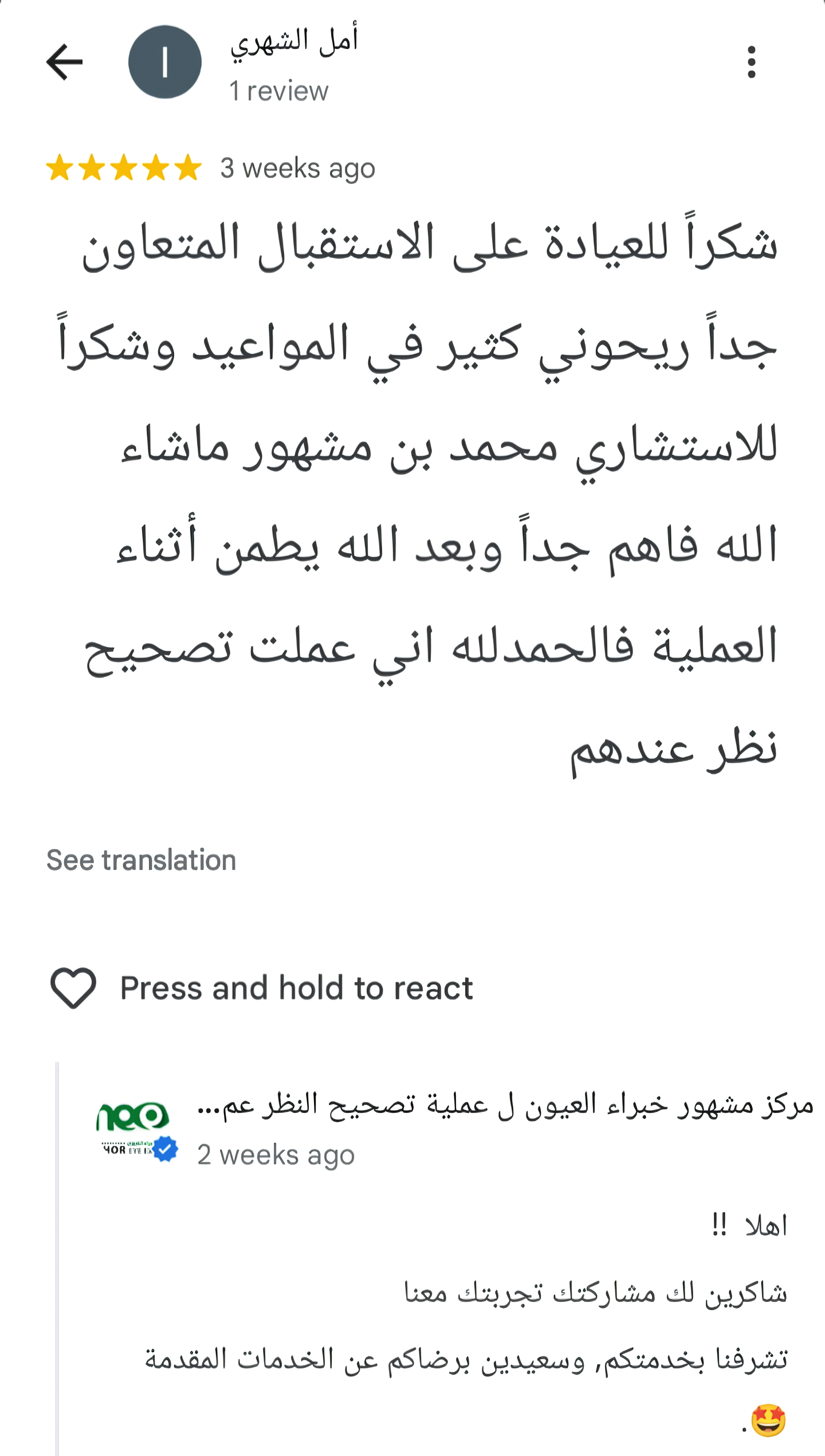The width and height of the screenshot is (825, 1456).
Task: Tap the heart react icon
Action: tap(73, 988)
